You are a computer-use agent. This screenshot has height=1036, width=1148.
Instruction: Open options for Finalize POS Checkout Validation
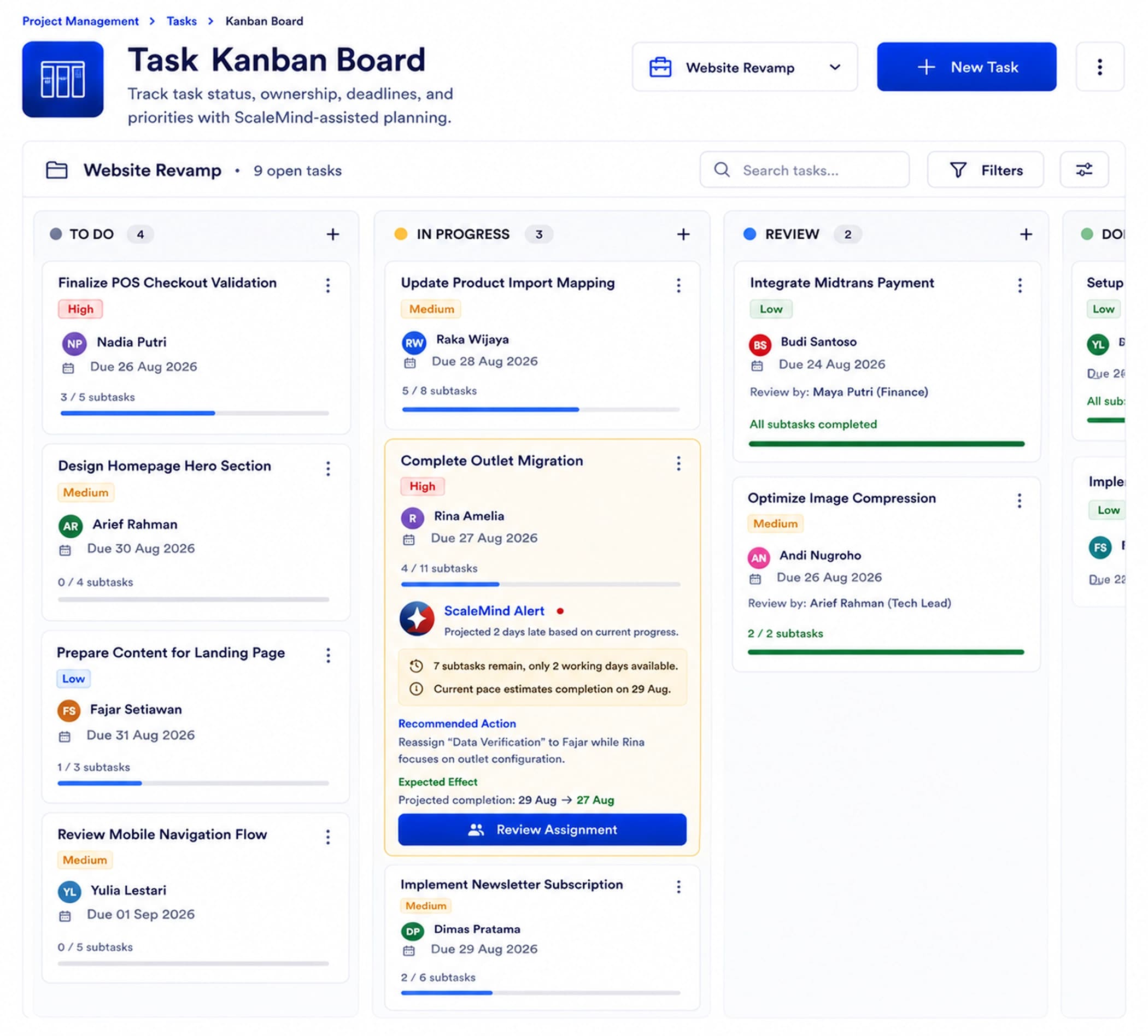click(x=328, y=286)
